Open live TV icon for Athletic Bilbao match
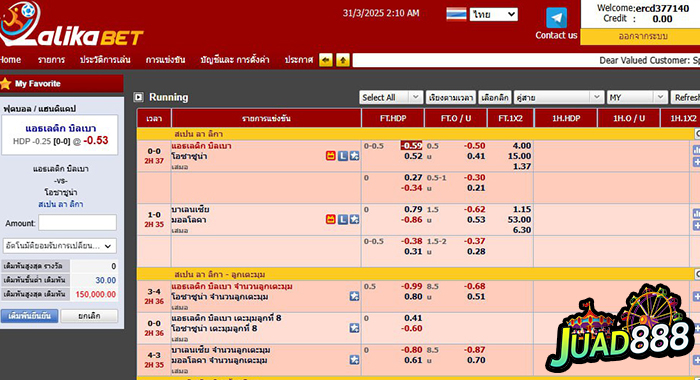The width and height of the screenshot is (700, 380). point(330,156)
